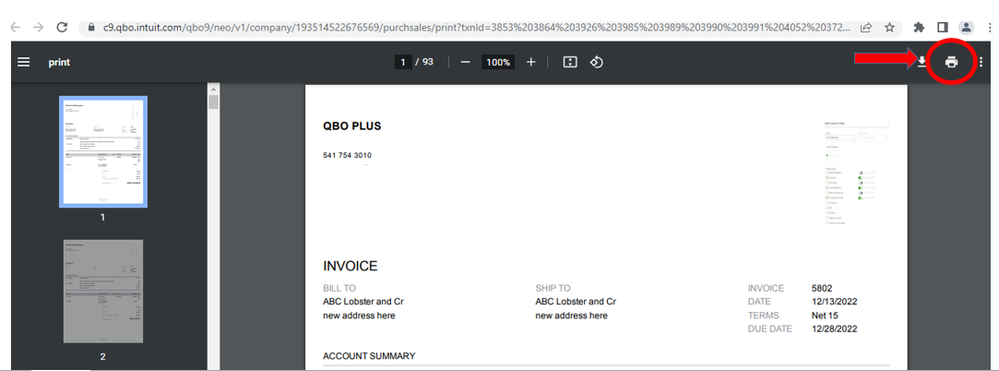Go back with the browser back arrow
Screen dimensions: 999x371
16,27
